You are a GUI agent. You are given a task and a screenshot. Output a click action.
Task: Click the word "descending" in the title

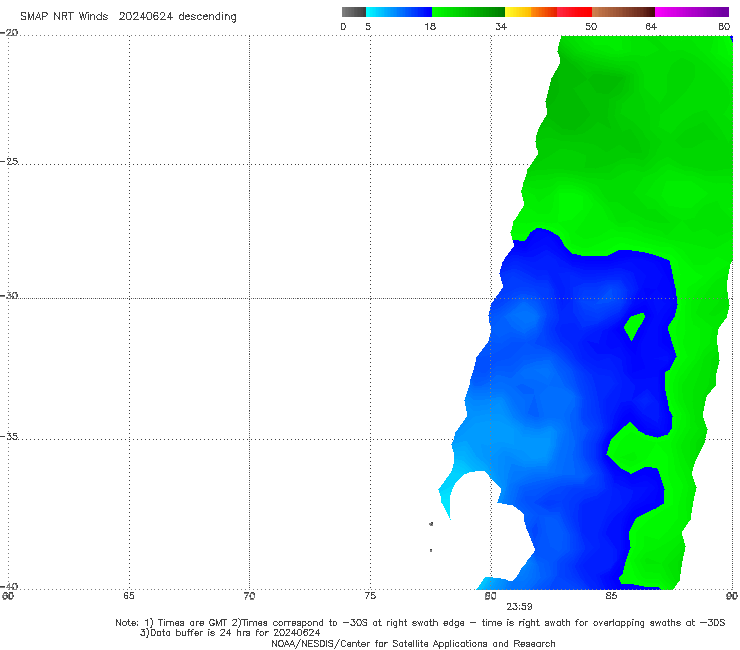point(208,17)
